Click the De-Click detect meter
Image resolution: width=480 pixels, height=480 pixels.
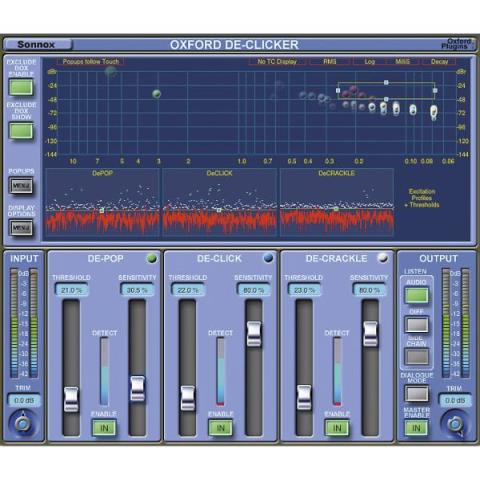(221, 371)
